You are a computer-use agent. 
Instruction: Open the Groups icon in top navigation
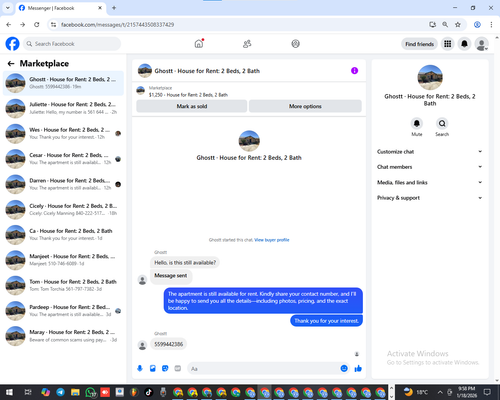[x=295, y=44]
